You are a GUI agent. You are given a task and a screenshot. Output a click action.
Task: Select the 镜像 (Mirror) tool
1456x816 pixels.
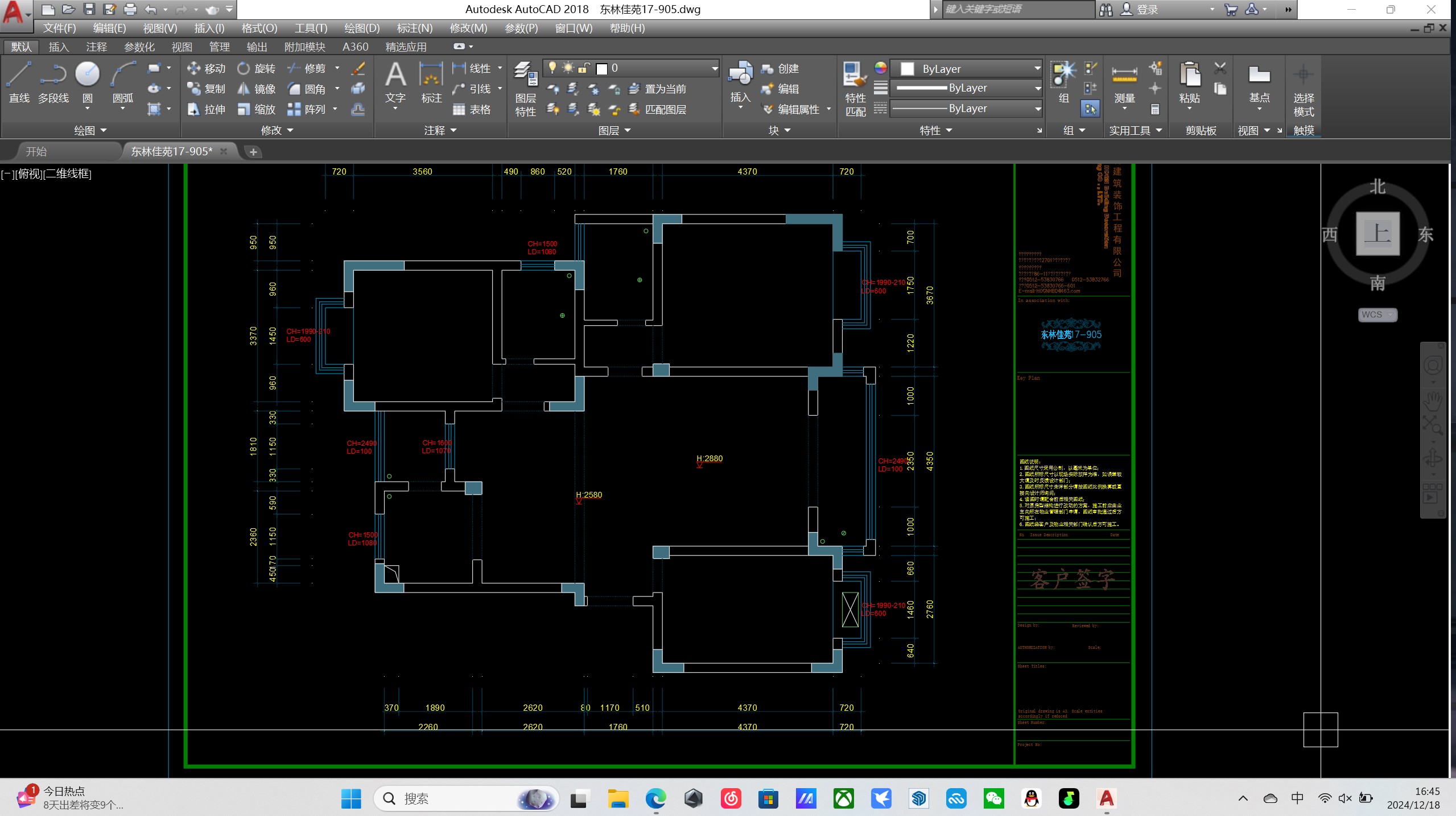click(x=257, y=89)
